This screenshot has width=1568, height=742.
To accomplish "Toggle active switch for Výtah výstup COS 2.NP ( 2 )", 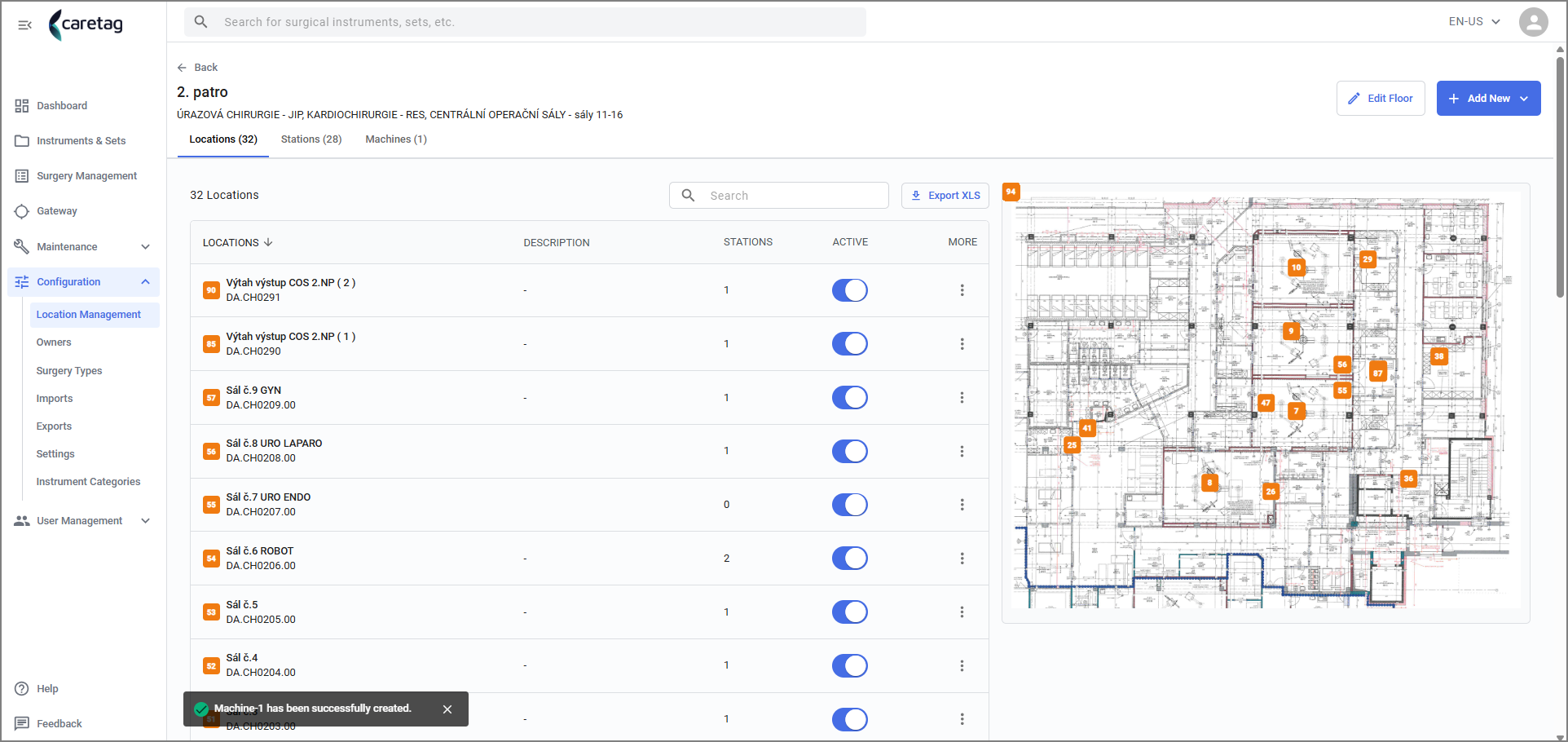I will tap(849, 290).
